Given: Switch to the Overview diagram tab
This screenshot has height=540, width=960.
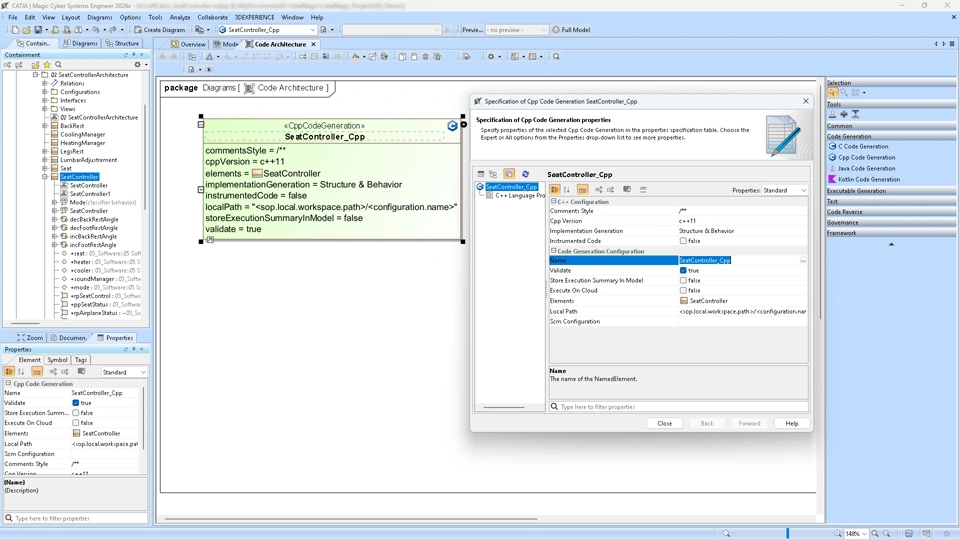Looking at the screenshot, I should [x=189, y=44].
